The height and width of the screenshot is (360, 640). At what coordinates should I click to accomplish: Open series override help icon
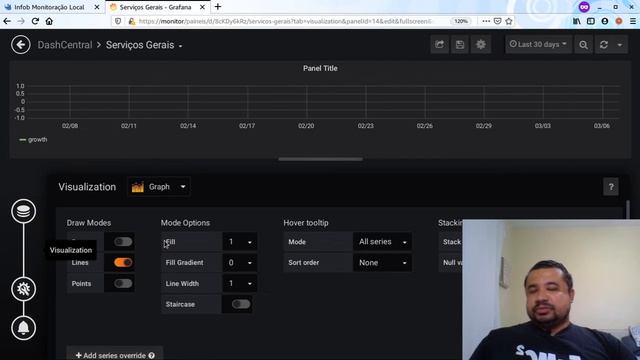point(152,356)
